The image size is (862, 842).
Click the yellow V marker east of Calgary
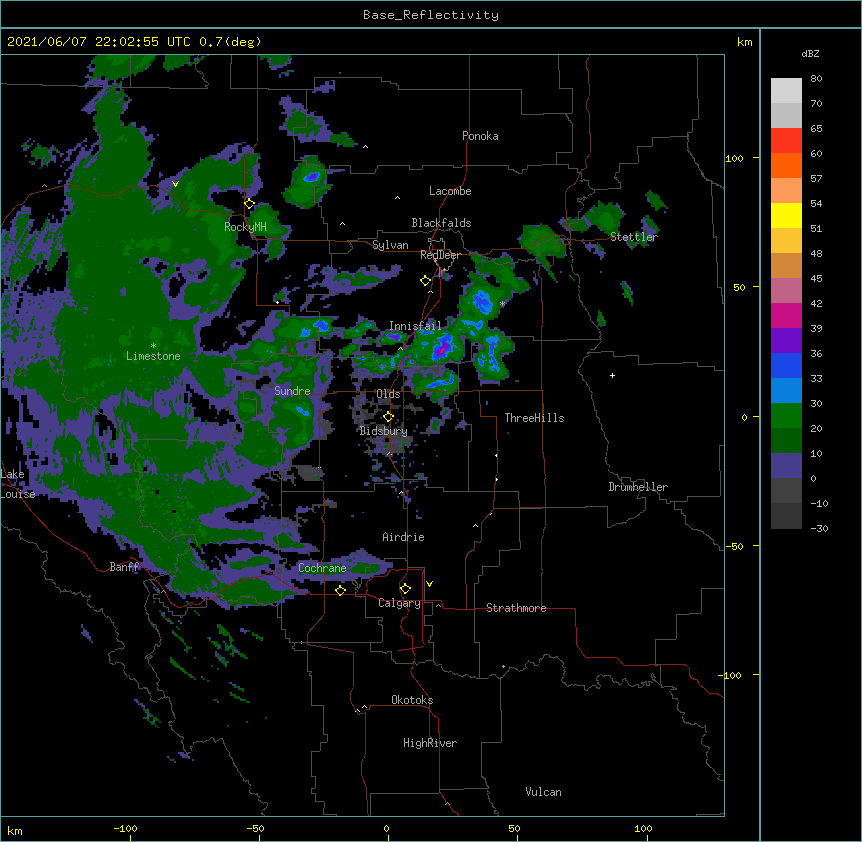click(x=429, y=584)
